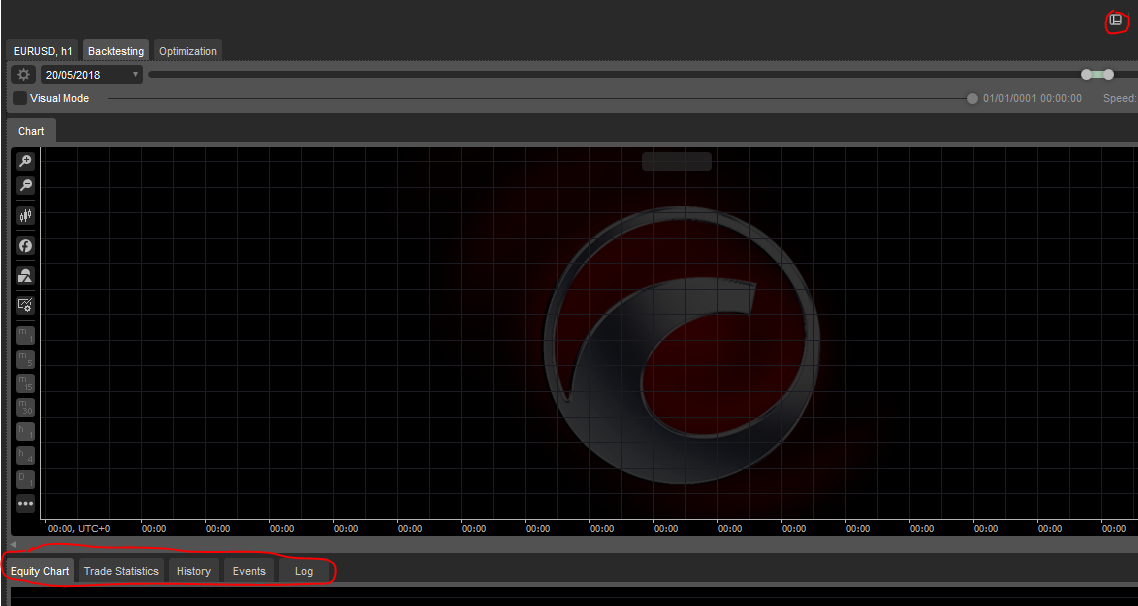1138x606 pixels.
Task: Open candlestick chart type selector
Action: 25,216
